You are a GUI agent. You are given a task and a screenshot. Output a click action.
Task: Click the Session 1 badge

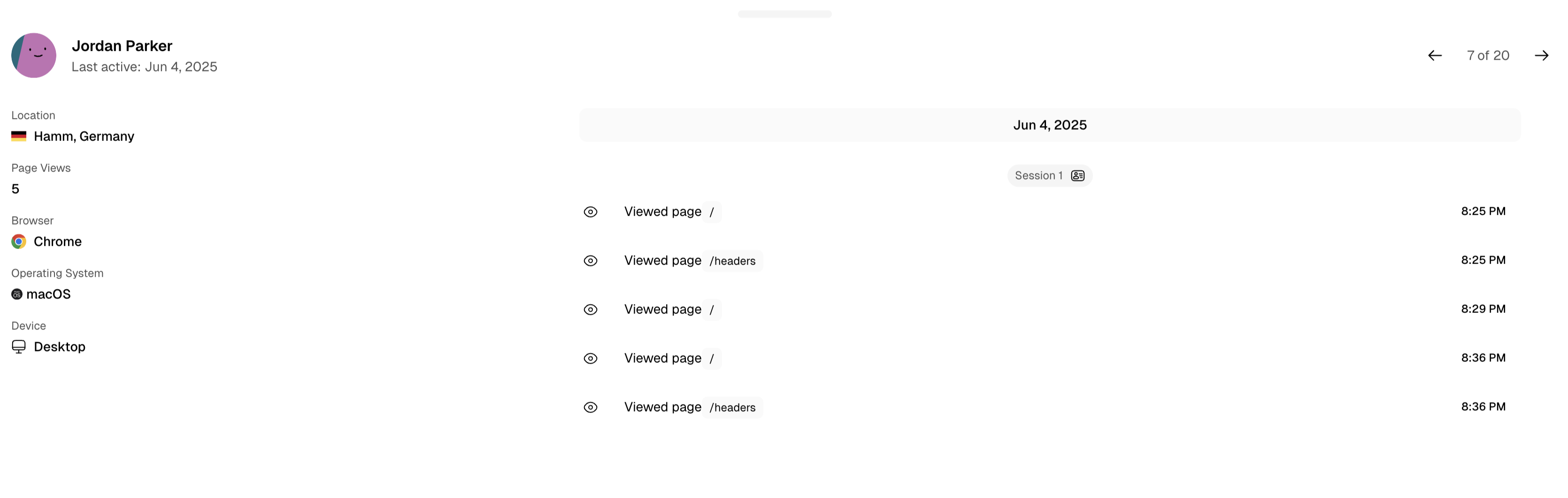pyautogui.click(x=1038, y=175)
